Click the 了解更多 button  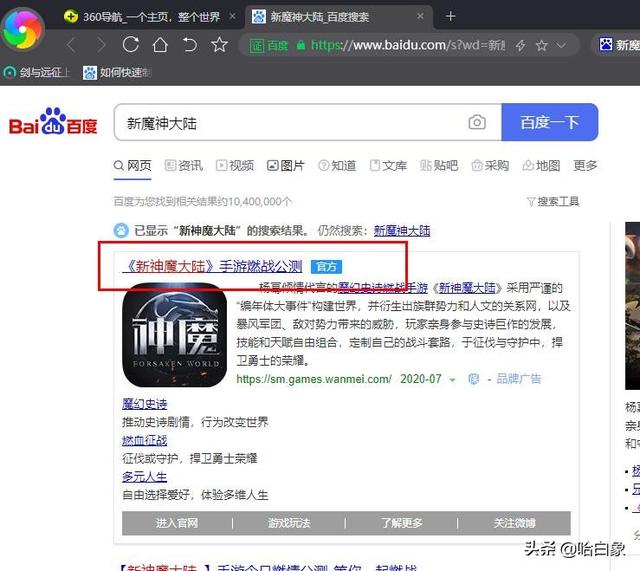402,523
